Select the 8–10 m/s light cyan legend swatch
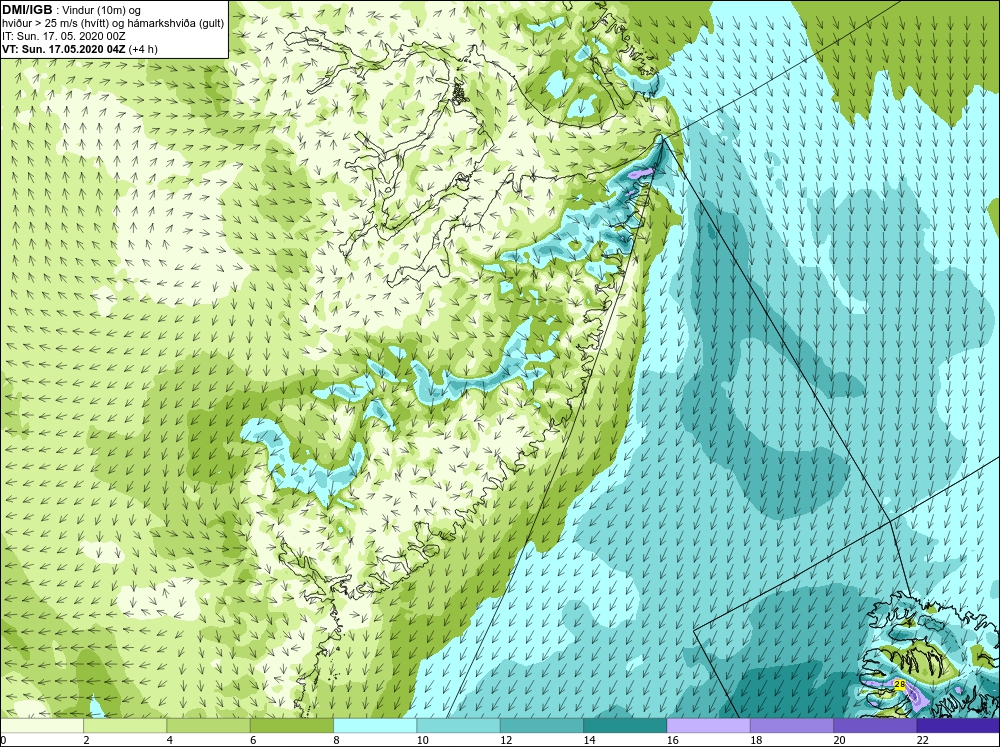 [x=375, y=725]
